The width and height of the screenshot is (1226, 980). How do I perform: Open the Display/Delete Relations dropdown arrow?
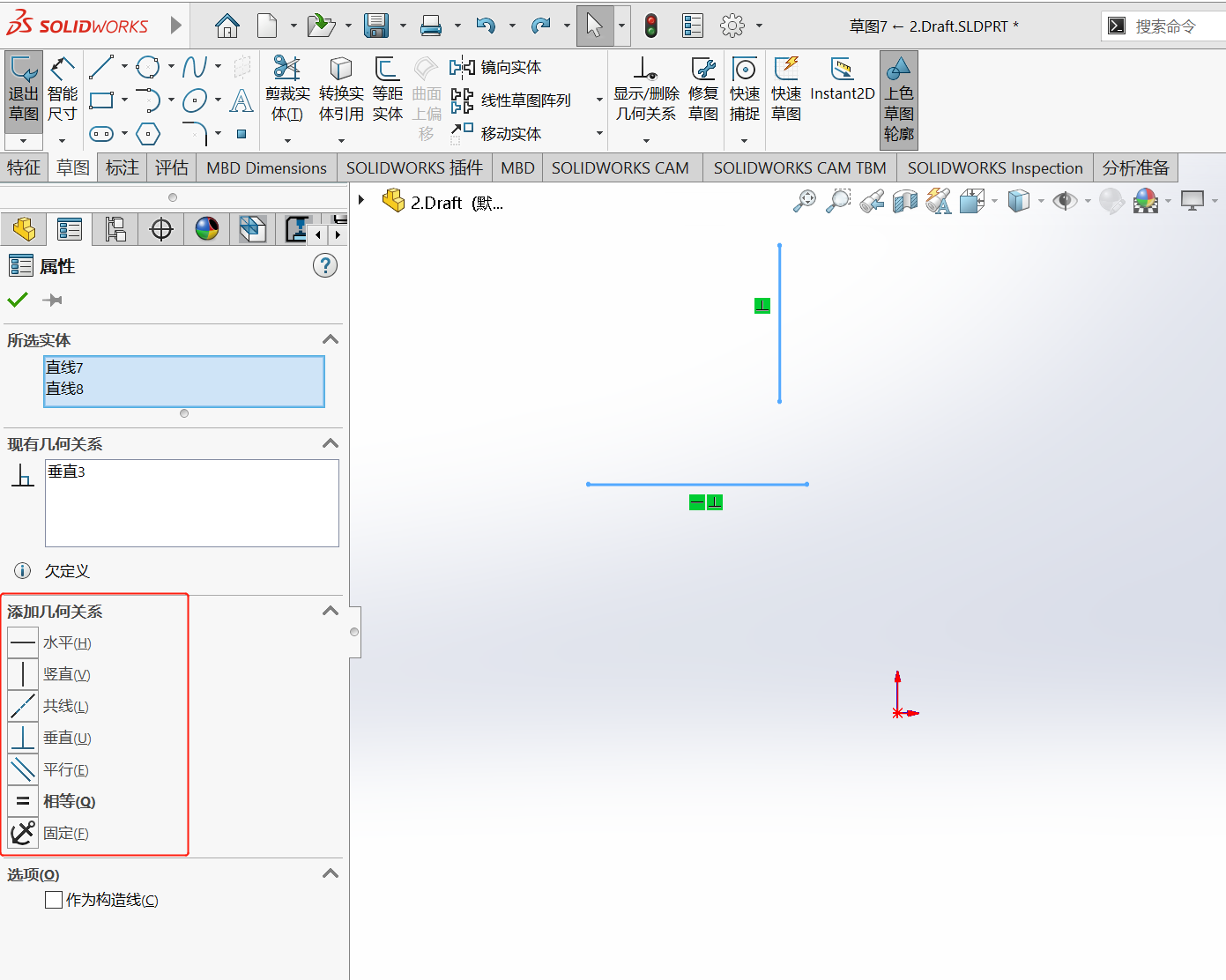646,141
